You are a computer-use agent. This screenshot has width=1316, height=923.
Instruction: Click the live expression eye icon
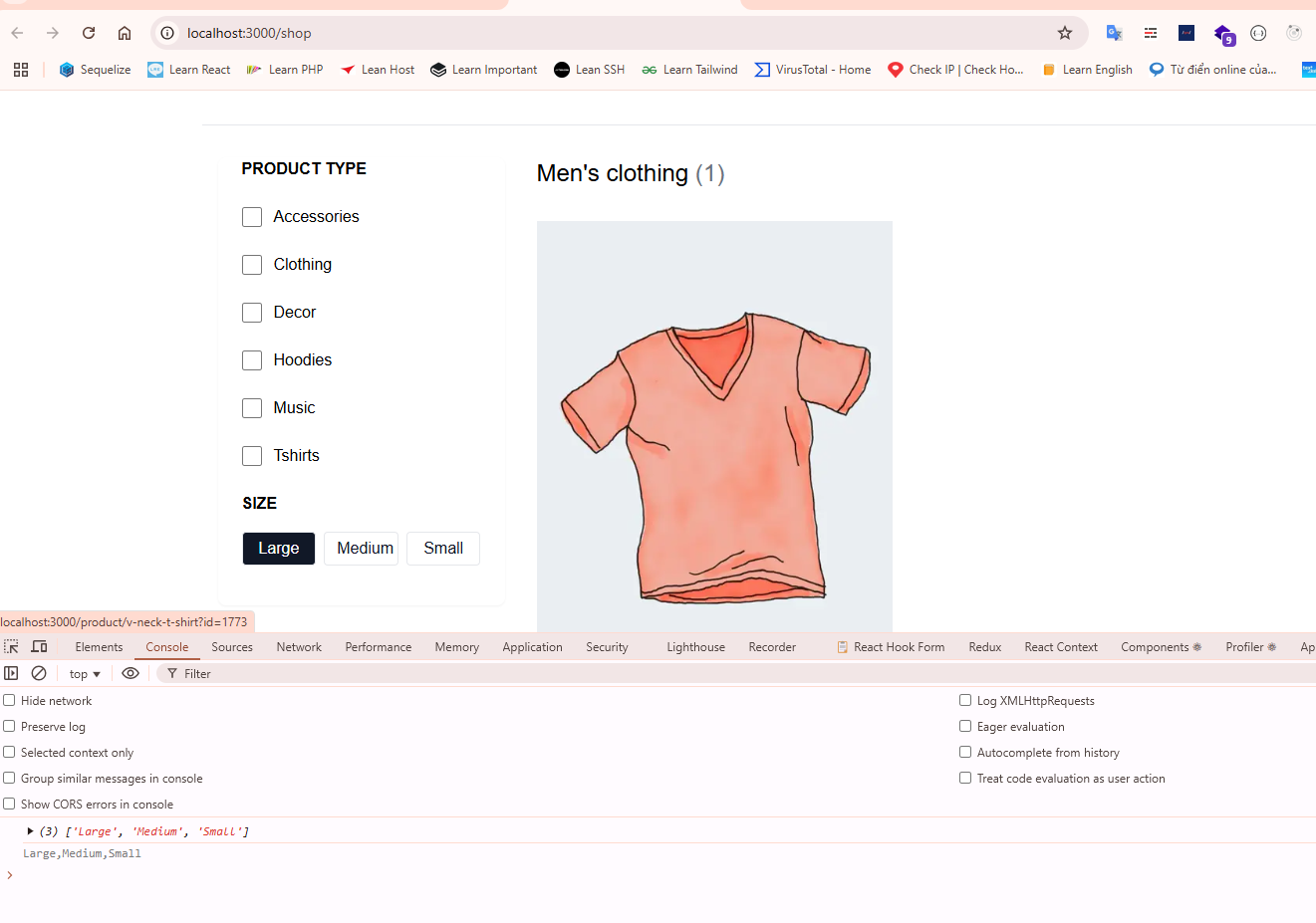click(131, 674)
